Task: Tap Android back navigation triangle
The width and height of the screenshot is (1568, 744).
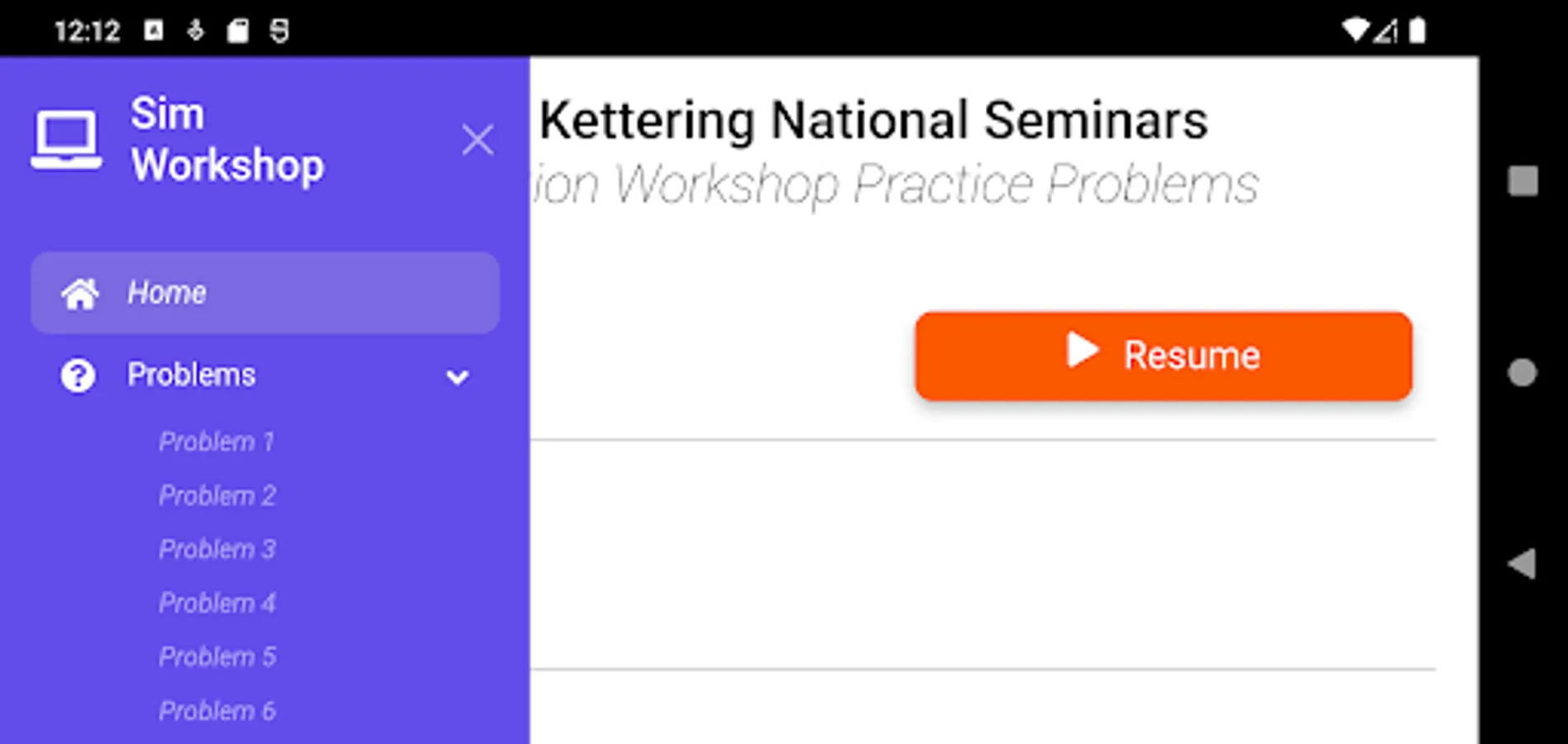Action: tap(1522, 564)
